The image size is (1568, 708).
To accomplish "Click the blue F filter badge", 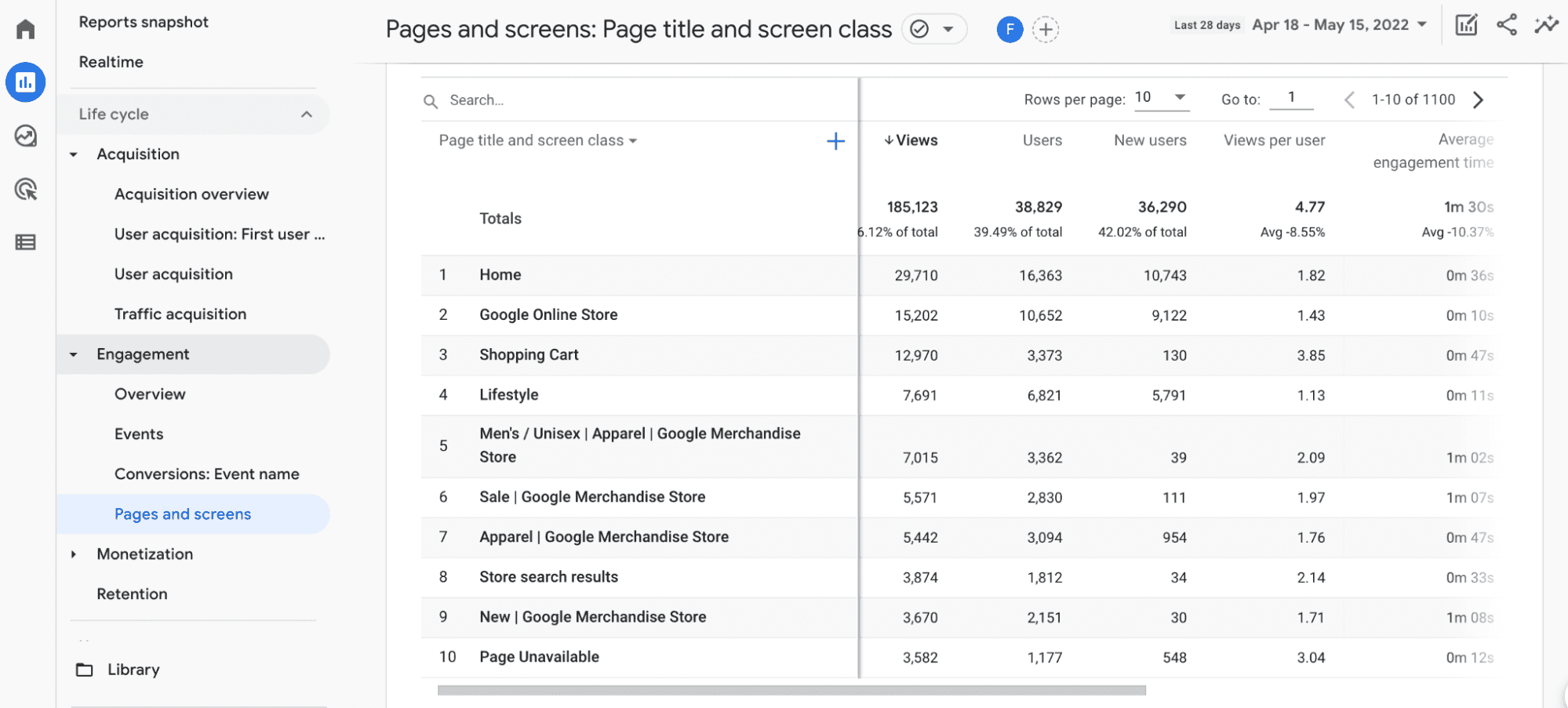I will pyautogui.click(x=1010, y=30).
